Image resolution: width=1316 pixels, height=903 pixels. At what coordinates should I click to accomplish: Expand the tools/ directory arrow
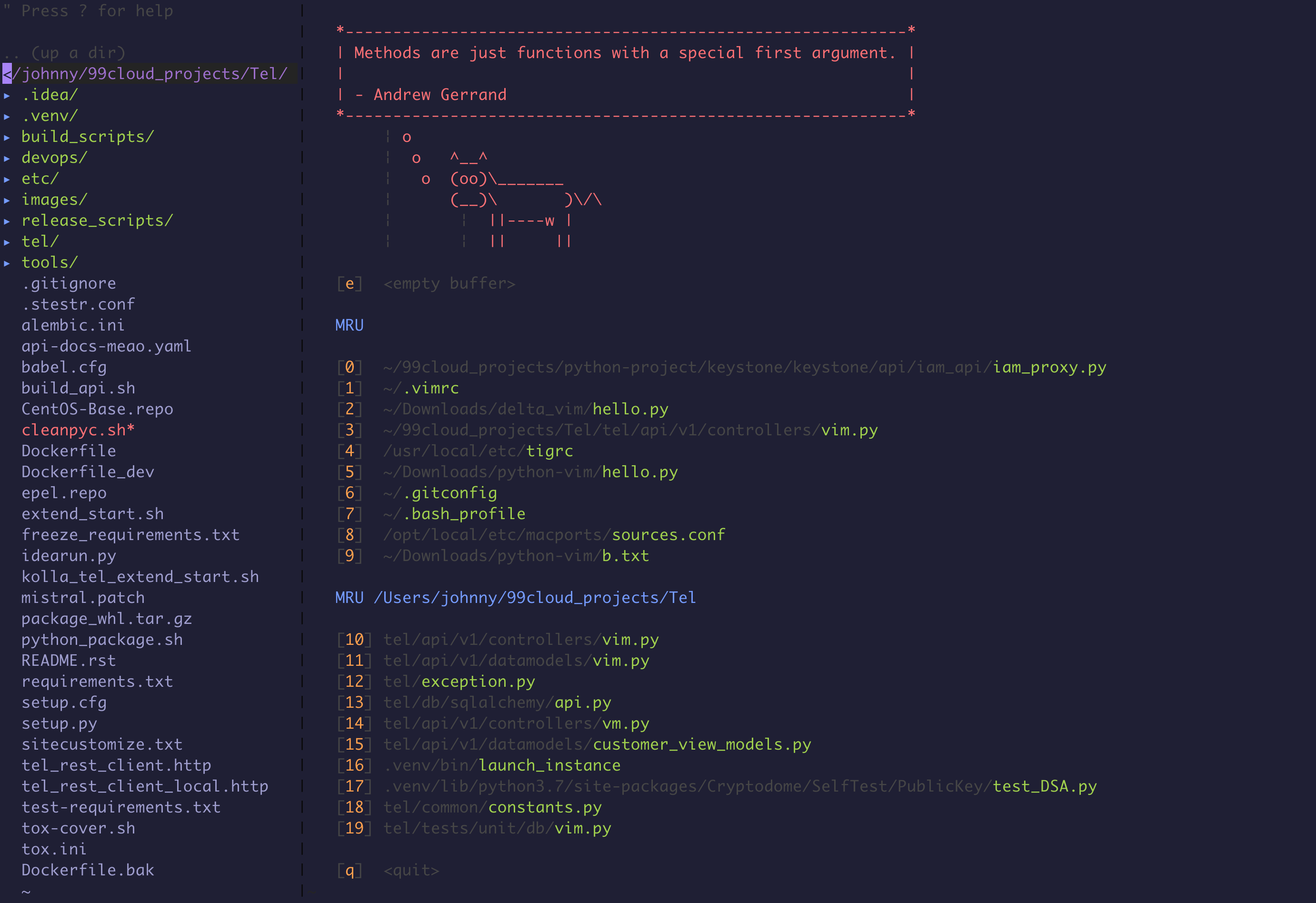click(x=7, y=263)
